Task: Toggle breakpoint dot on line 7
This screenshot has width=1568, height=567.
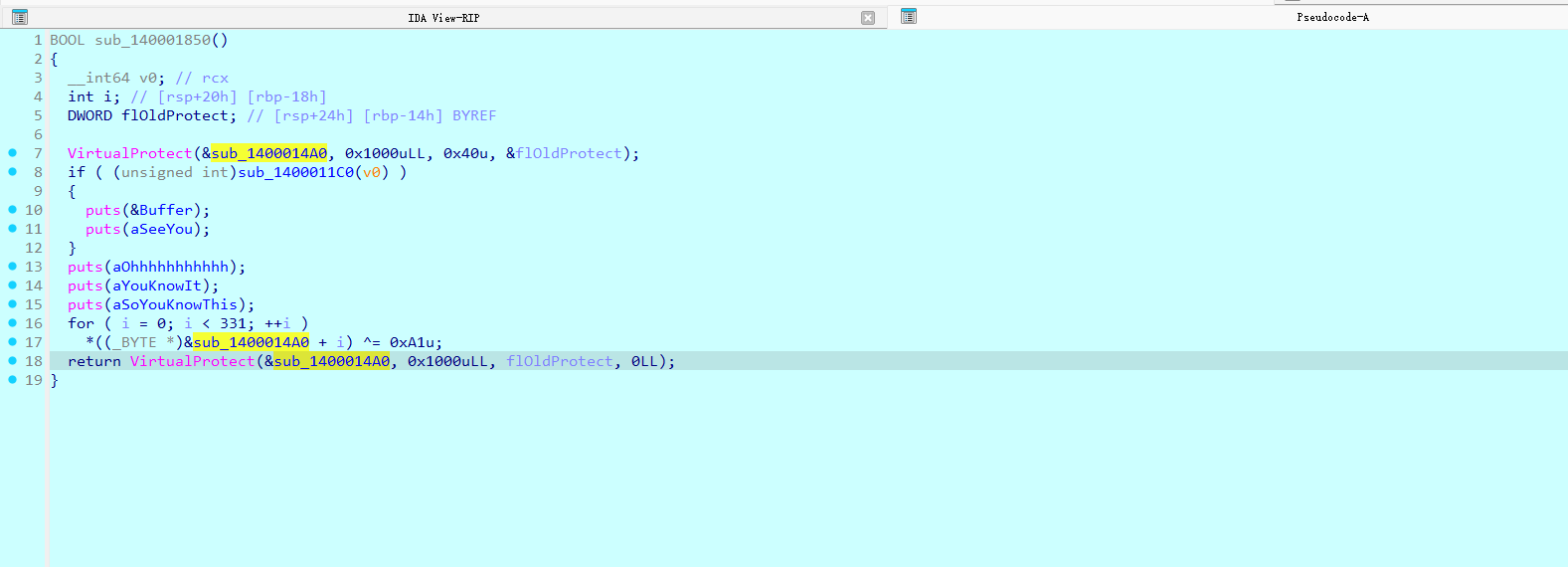Action: 13,153
